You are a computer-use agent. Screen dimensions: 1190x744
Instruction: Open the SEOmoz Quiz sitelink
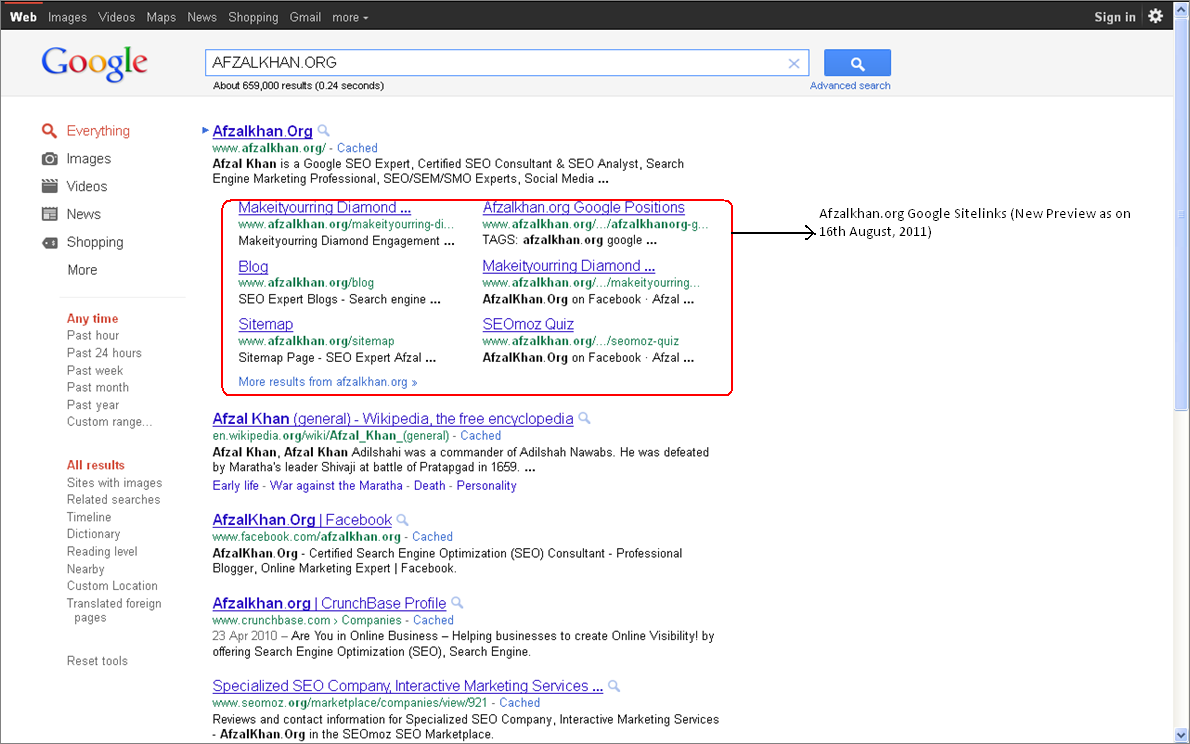[x=528, y=324]
